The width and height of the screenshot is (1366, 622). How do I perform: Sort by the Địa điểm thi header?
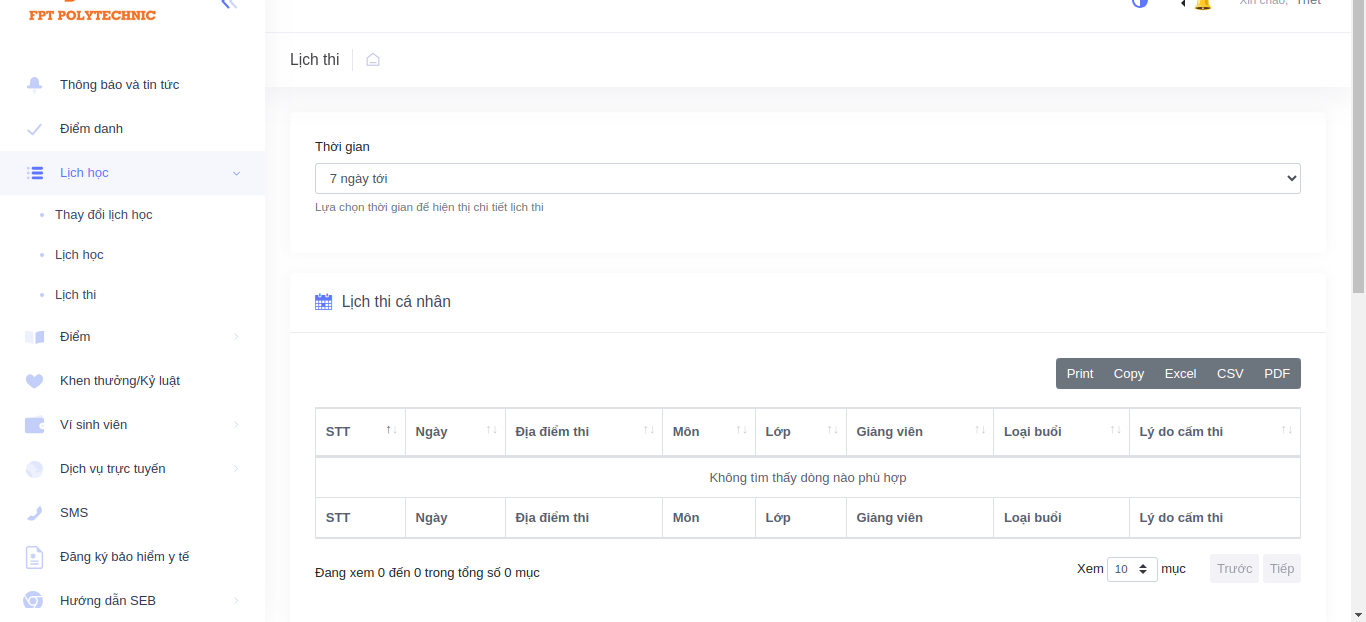coord(584,432)
